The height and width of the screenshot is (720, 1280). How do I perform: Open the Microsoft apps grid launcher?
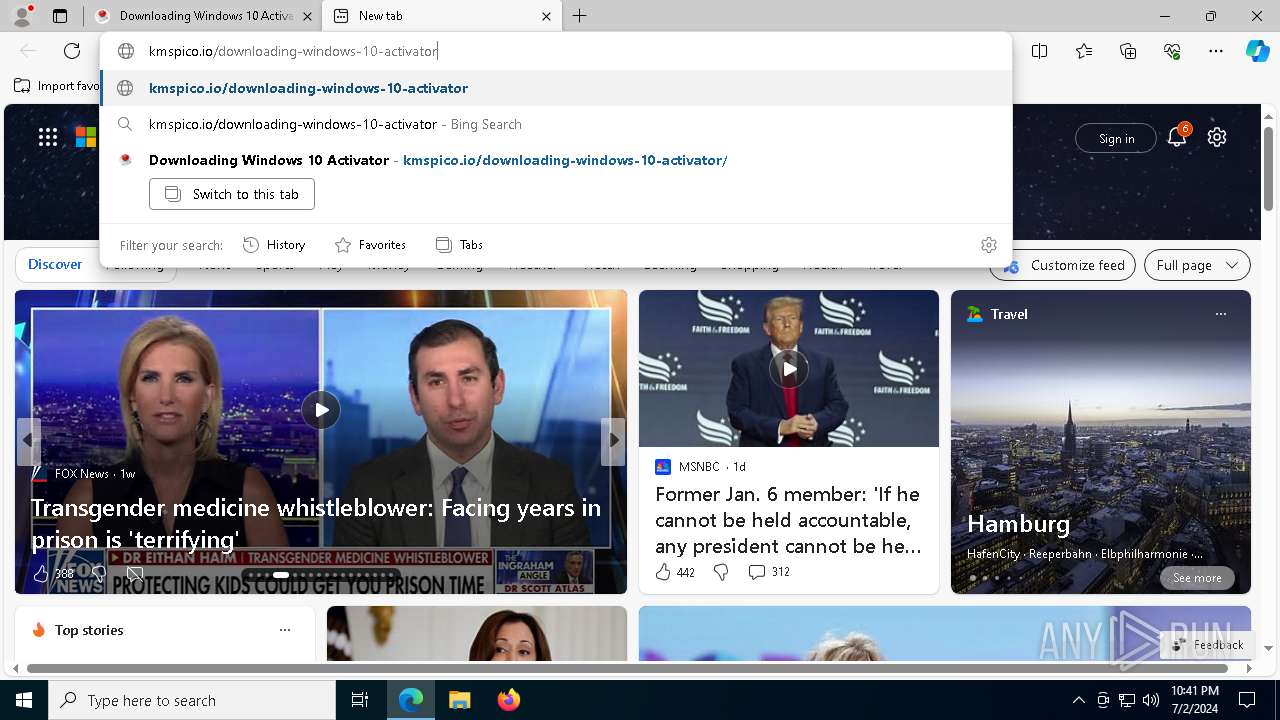click(48, 137)
